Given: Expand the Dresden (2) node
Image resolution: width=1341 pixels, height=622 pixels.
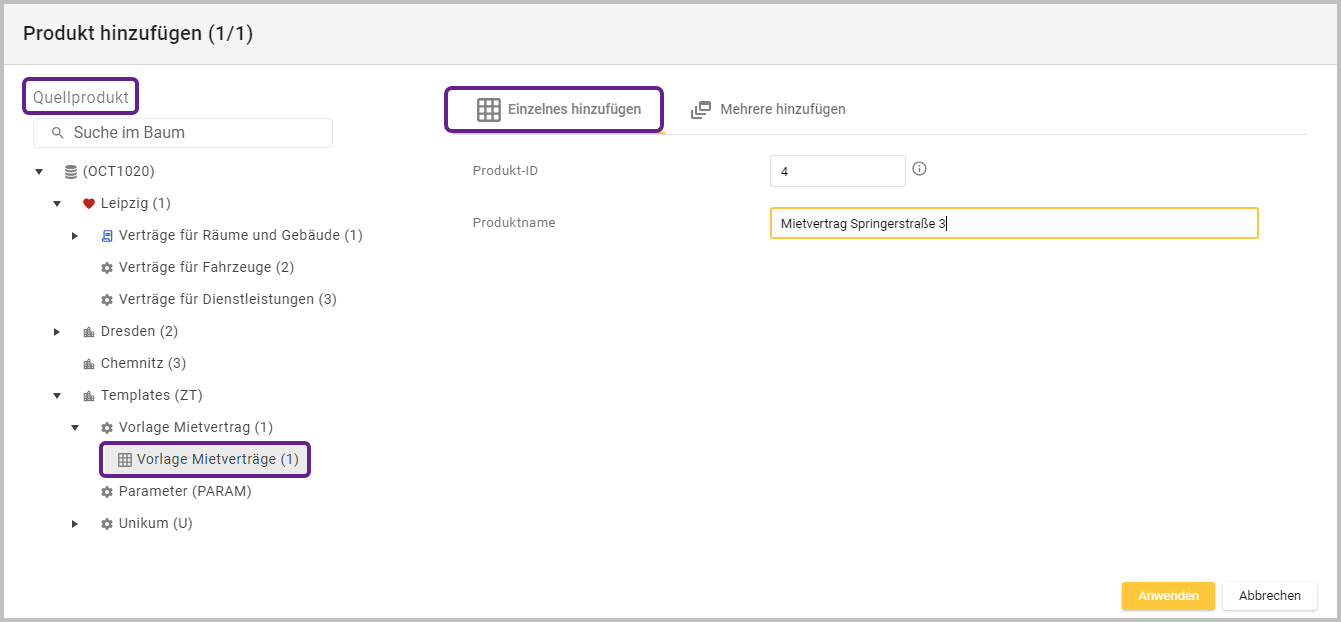Looking at the screenshot, I should pos(57,332).
